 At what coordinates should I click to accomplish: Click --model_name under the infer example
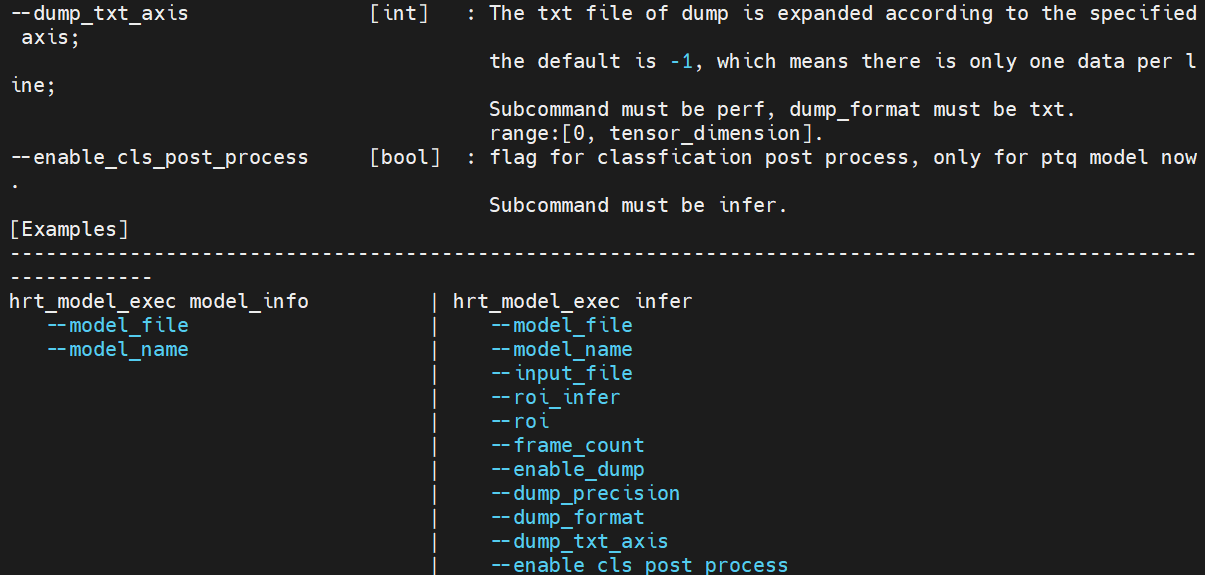click(x=561, y=350)
